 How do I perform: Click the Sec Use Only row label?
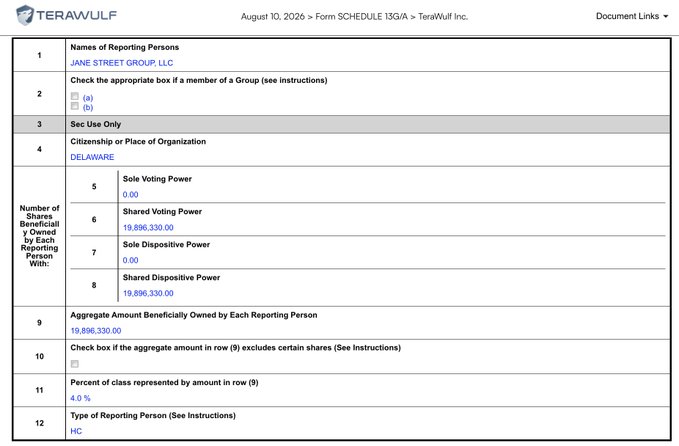point(96,124)
